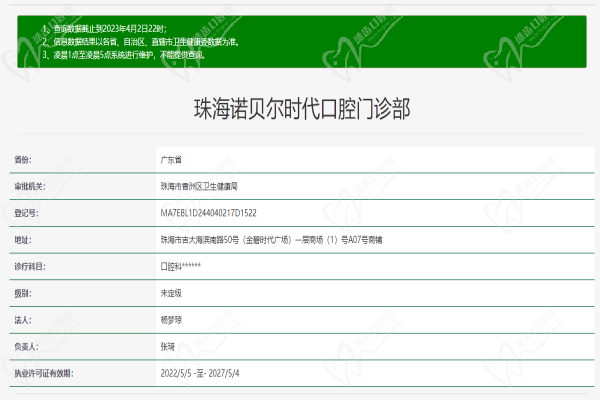Screen dimensions: 600x400
Task: Click registration number MA7EBL1D244040217D1522
Action: [209, 213]
